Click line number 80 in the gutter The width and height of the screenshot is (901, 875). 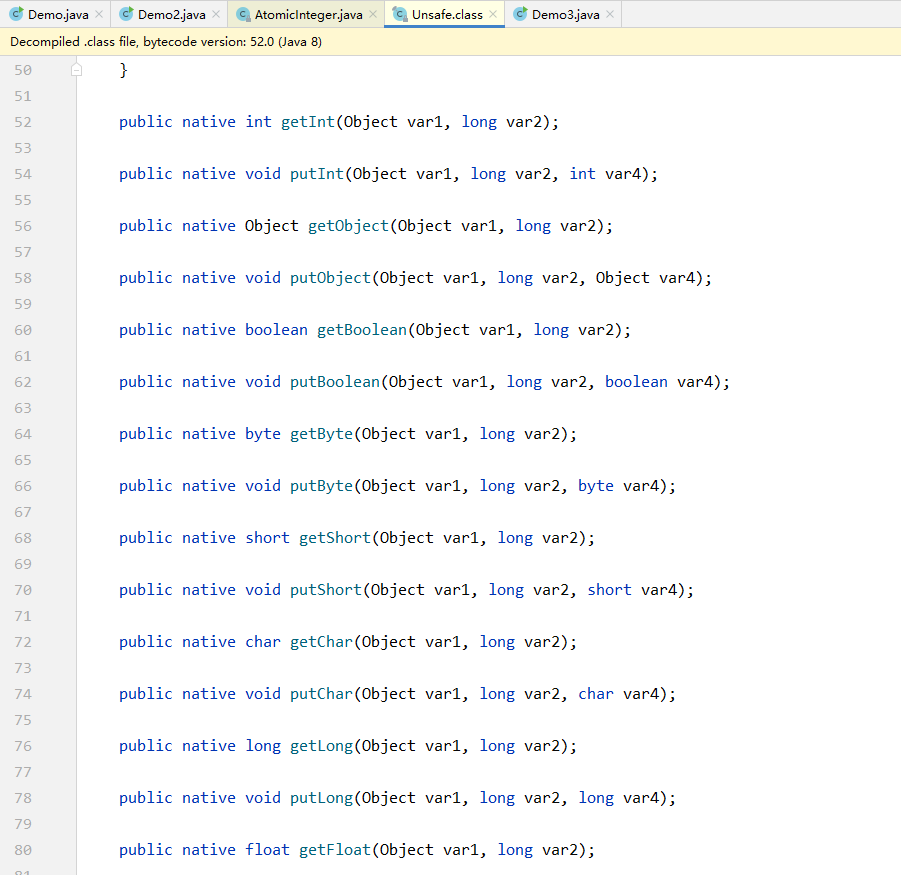click(x=23, y=850)
